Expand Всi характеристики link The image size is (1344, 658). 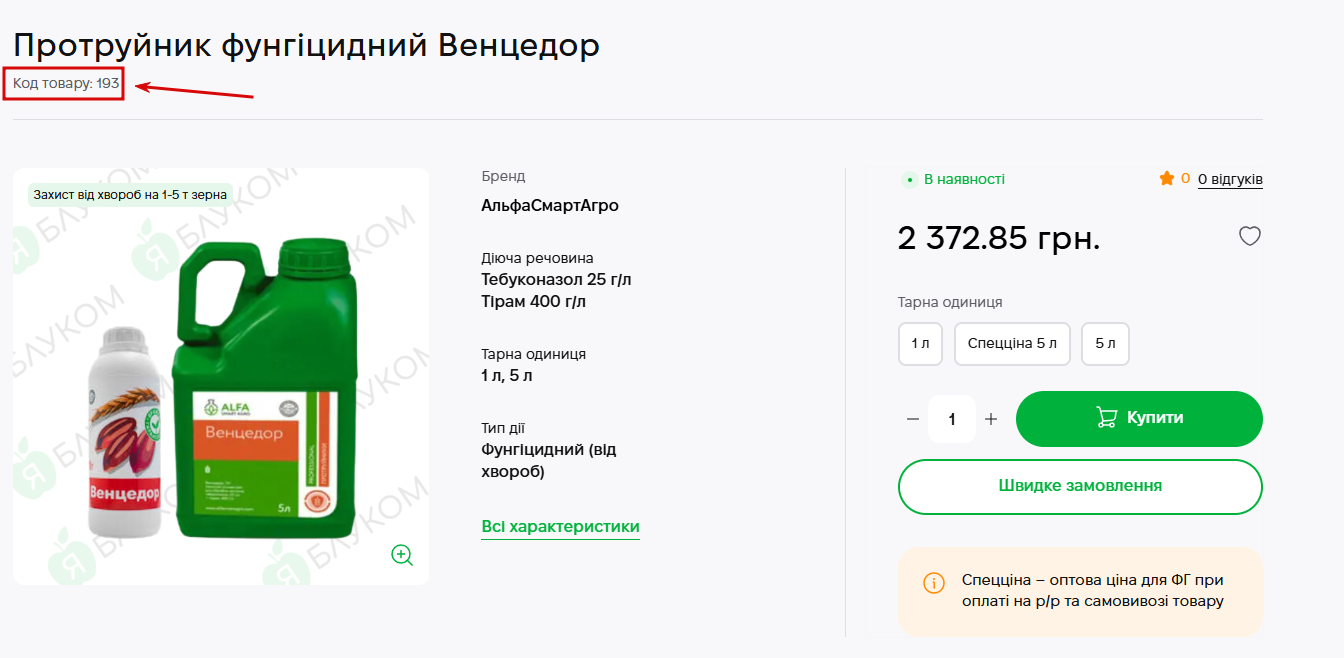[x=560, y=527]
